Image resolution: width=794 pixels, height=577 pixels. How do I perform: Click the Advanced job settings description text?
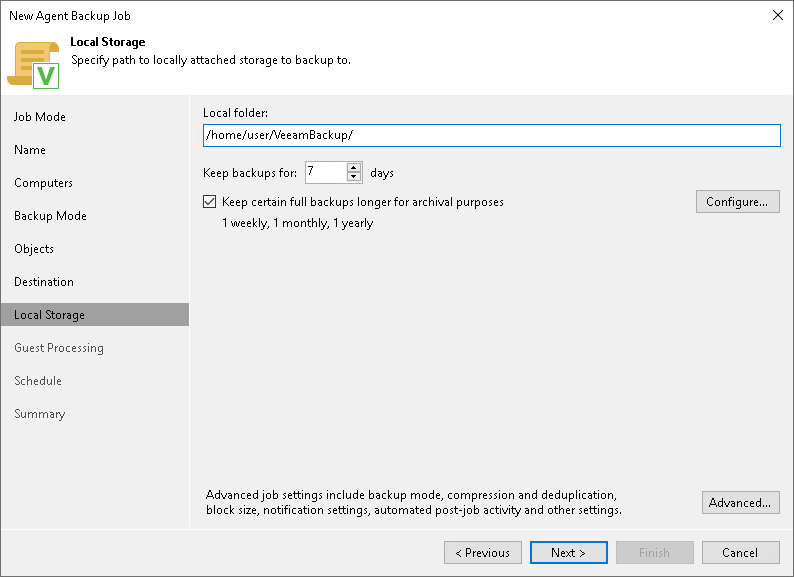point(414,503)
